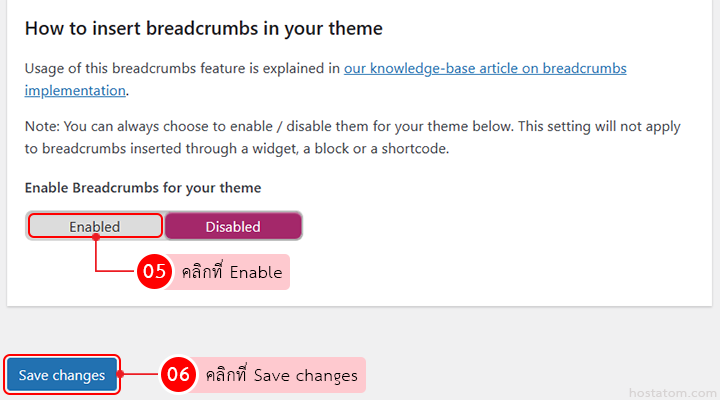
Task: Click the "Enable Breadcrumbs for your theme" label
Action: [x=143, y=187]
